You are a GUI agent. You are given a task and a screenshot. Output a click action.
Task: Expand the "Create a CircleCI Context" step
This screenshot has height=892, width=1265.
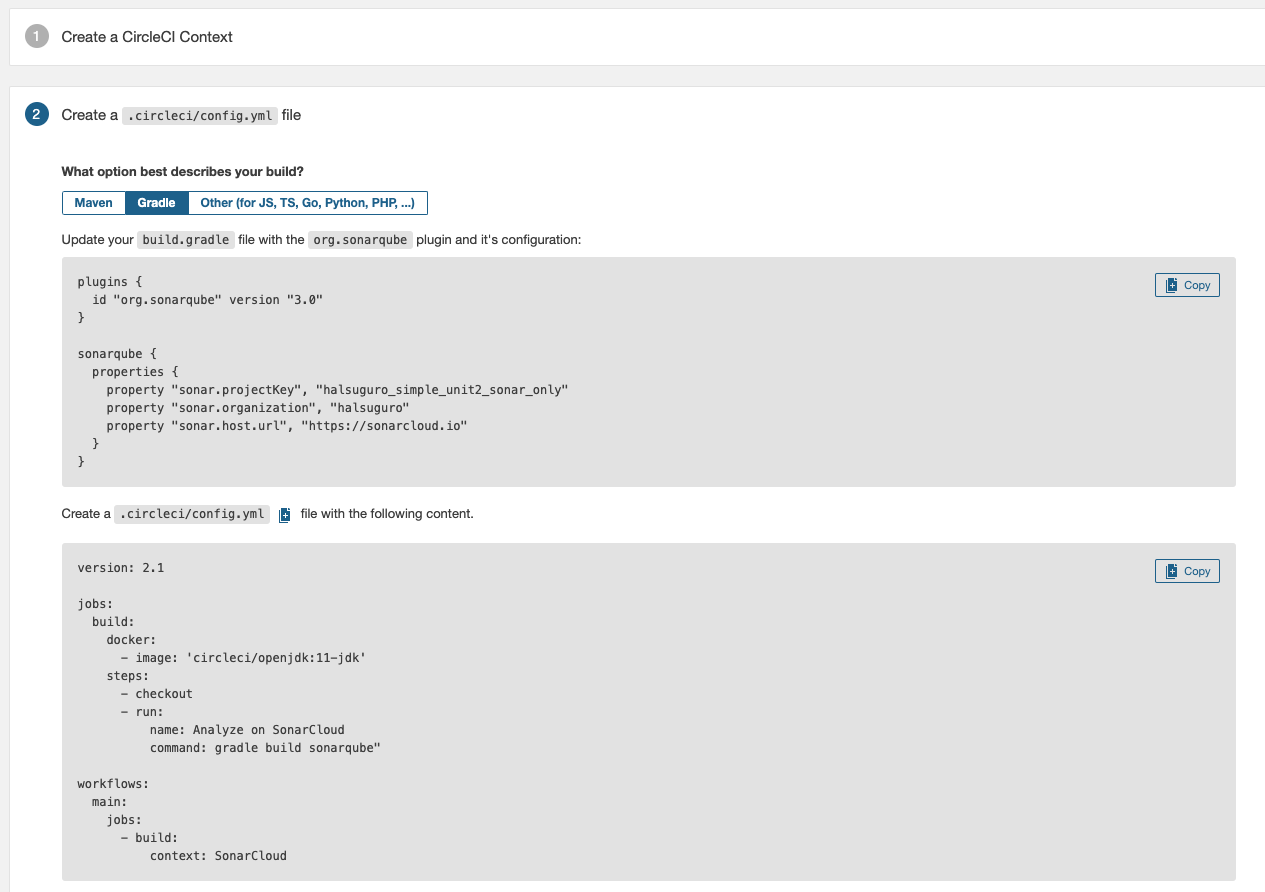point(147,37)
